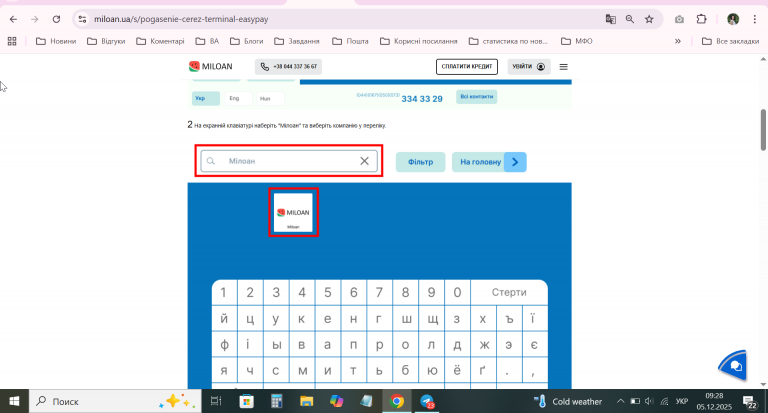768x413 pixels.
Task: Call via the +38 044 337 36 67 button
Action: (x=288, y=67)
